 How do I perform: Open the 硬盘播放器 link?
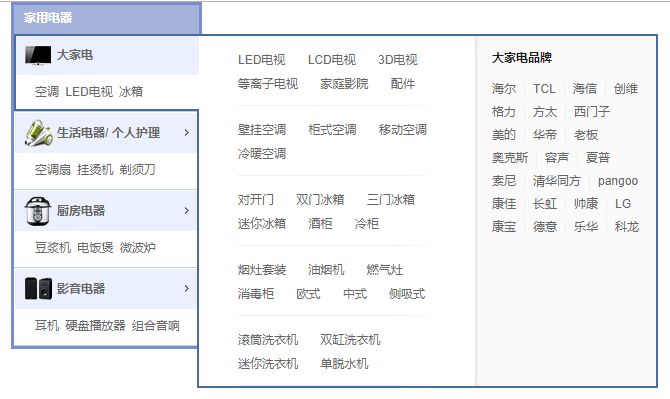tap(95, 326)
